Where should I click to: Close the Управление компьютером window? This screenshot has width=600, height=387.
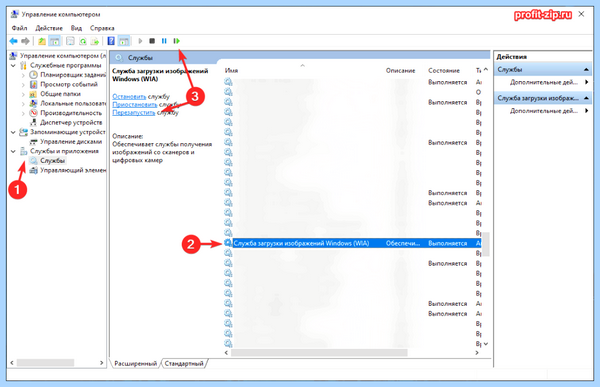coord(581,14)
